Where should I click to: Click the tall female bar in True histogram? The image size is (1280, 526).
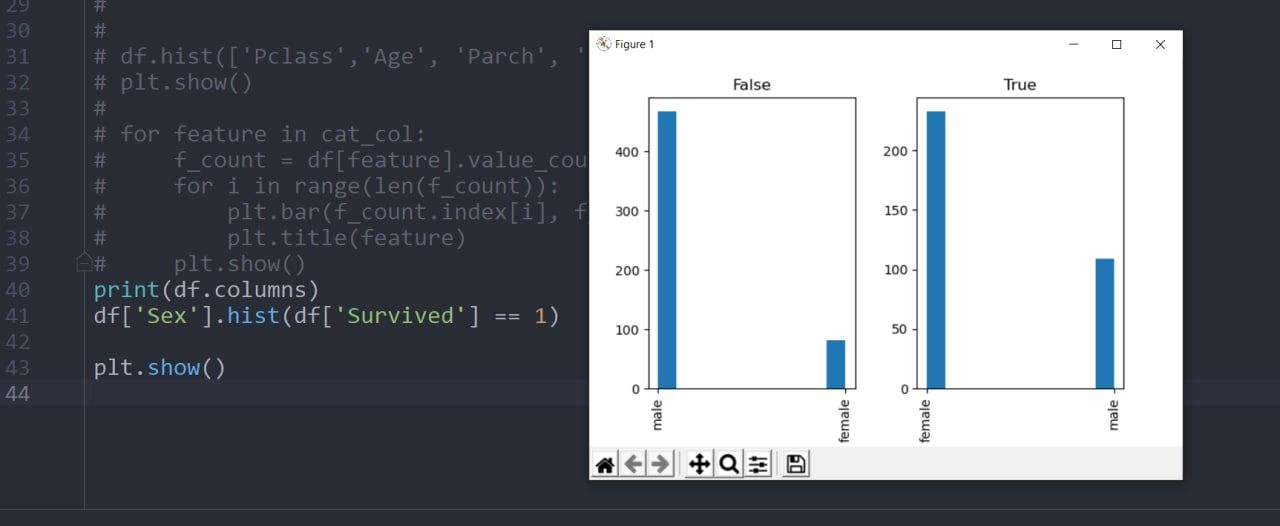(936, 250)
